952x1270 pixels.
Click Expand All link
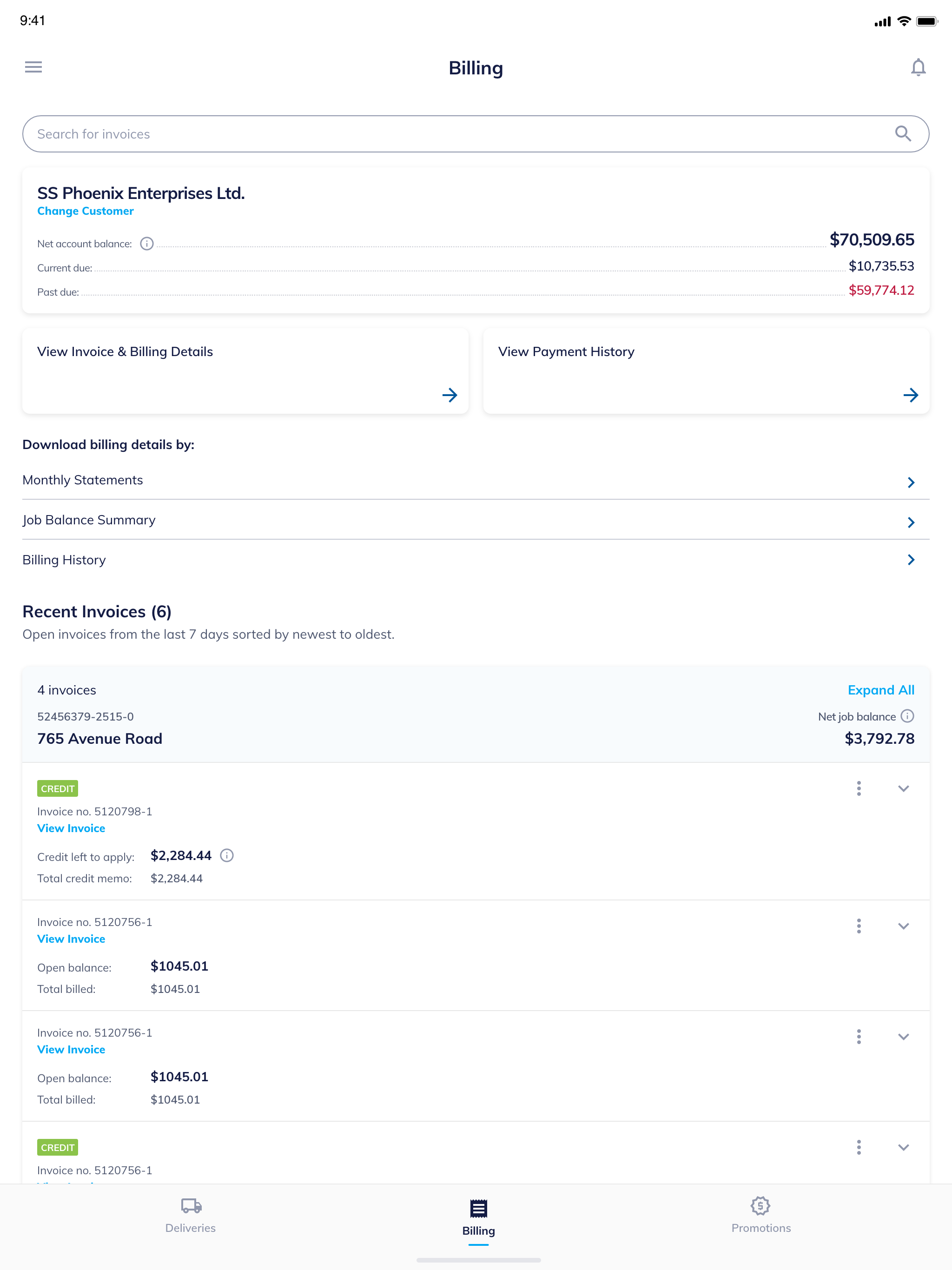880,690
